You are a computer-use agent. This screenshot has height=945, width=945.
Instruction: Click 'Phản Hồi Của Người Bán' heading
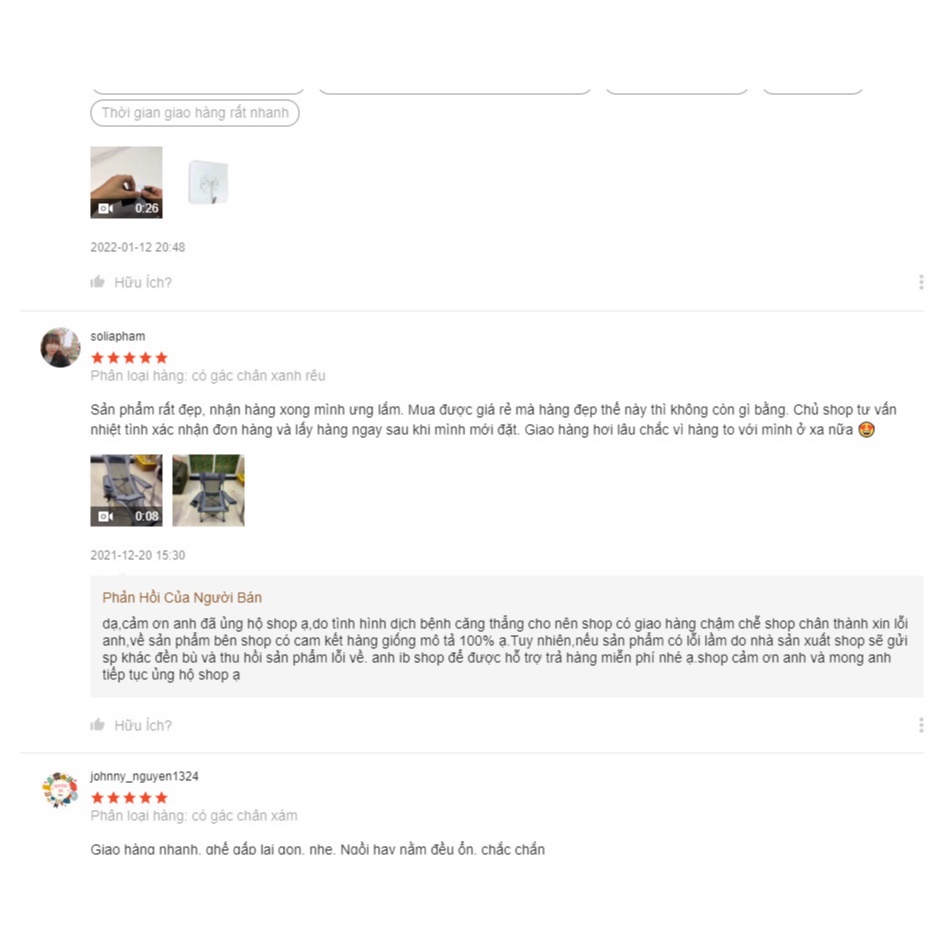coord(182,597)
